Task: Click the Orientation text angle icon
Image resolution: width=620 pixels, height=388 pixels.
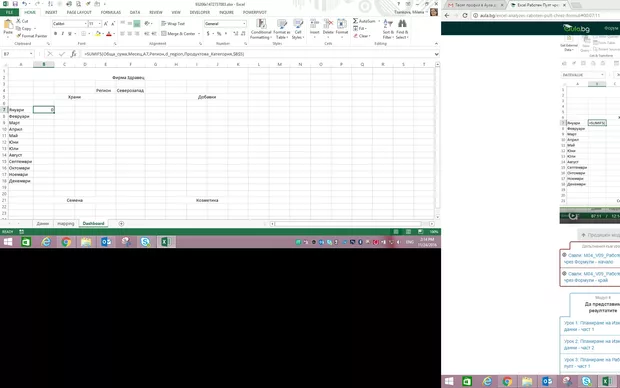Action: pyautogui.click(x=147, y=24)
